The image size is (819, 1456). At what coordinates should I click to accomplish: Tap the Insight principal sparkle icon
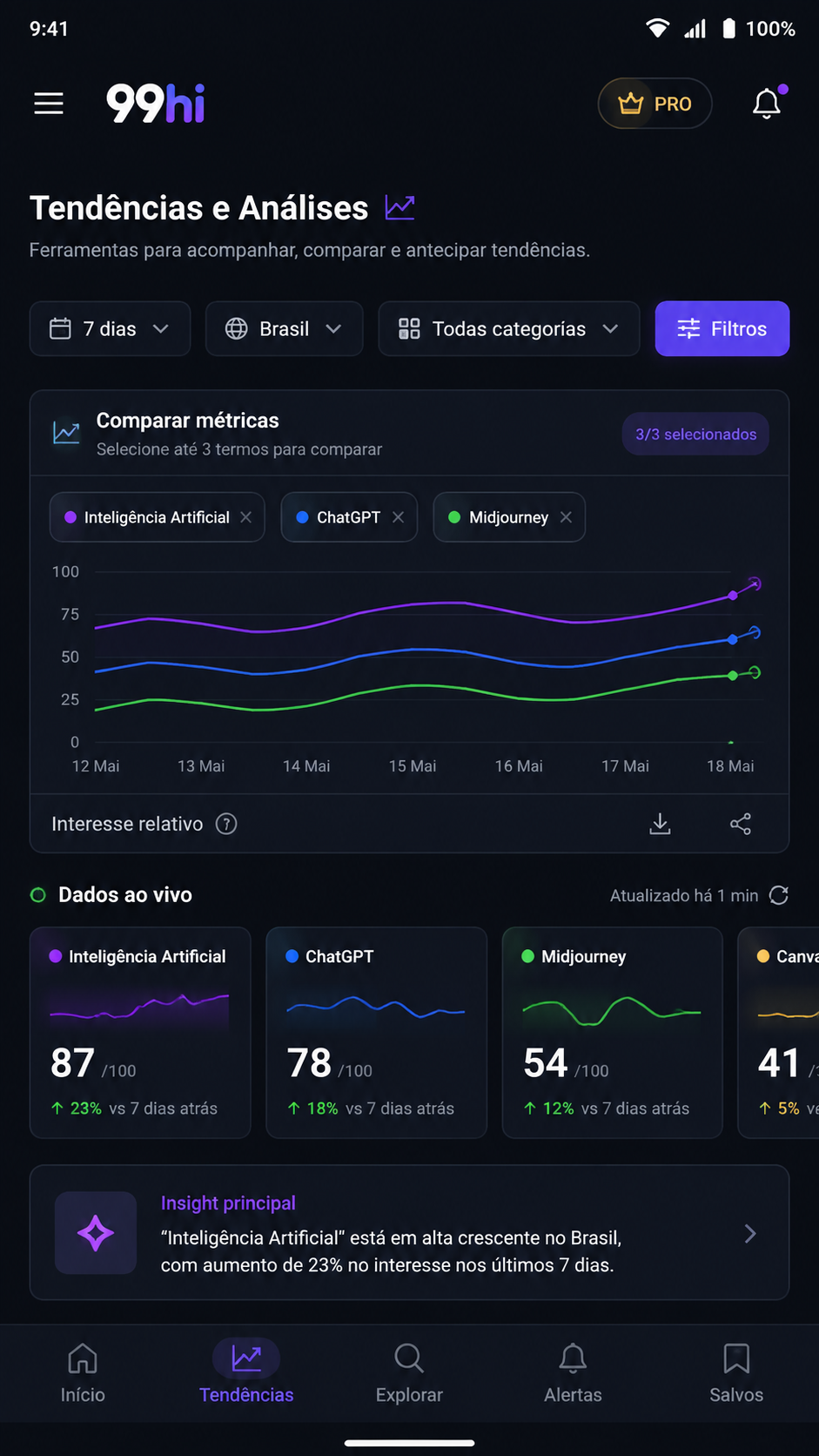pos(96,1233)
